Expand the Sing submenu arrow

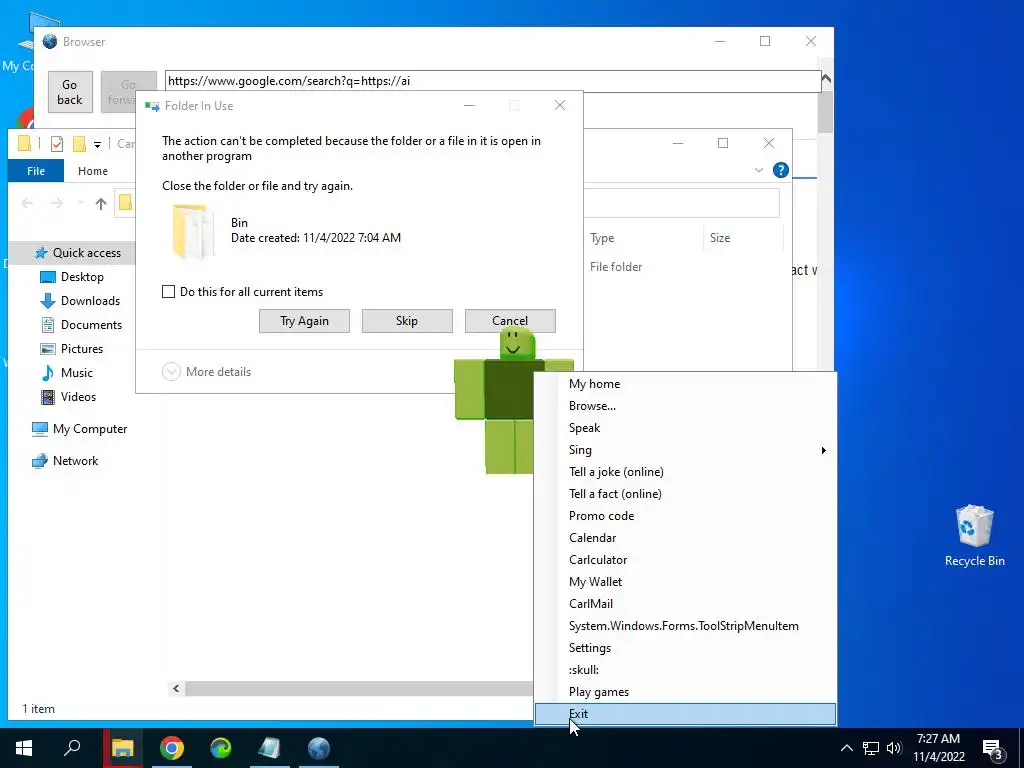[824, 450]
